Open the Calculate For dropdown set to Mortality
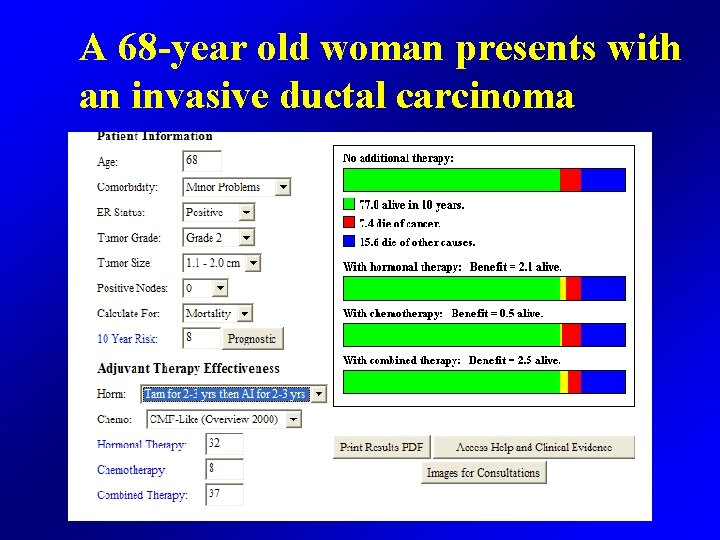 coord(218,313)
